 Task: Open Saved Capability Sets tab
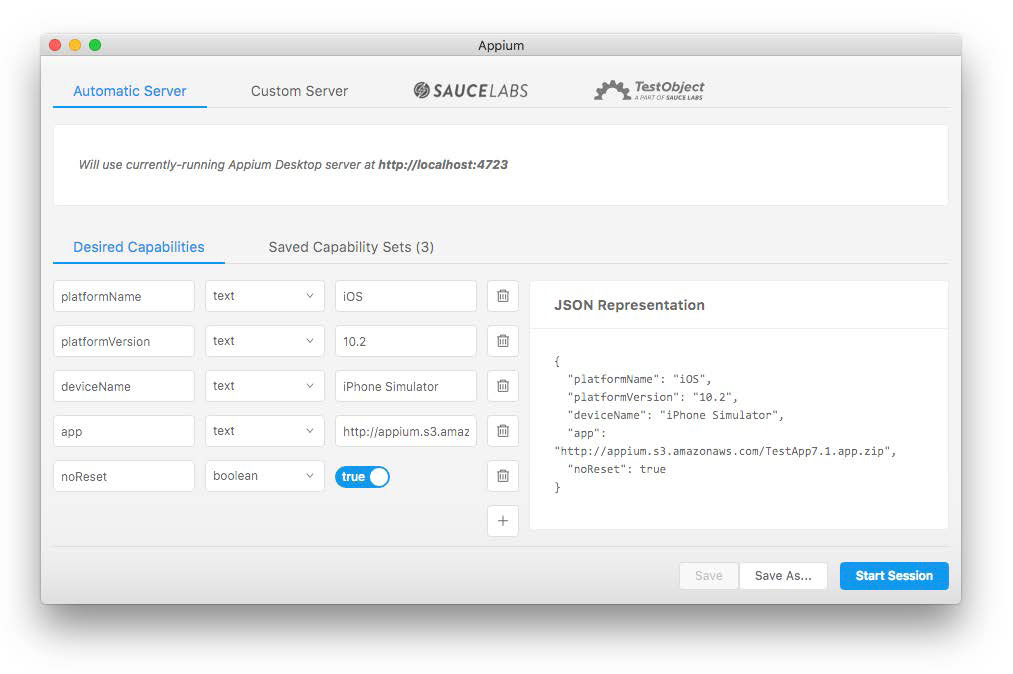coord(351,247)
